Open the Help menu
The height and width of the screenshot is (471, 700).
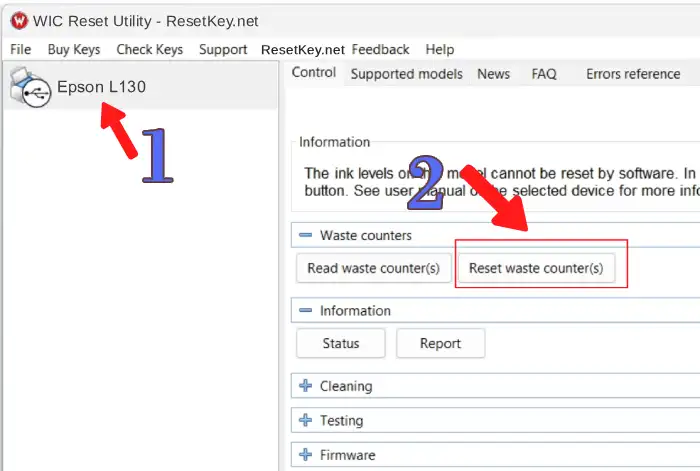(439, 49)
